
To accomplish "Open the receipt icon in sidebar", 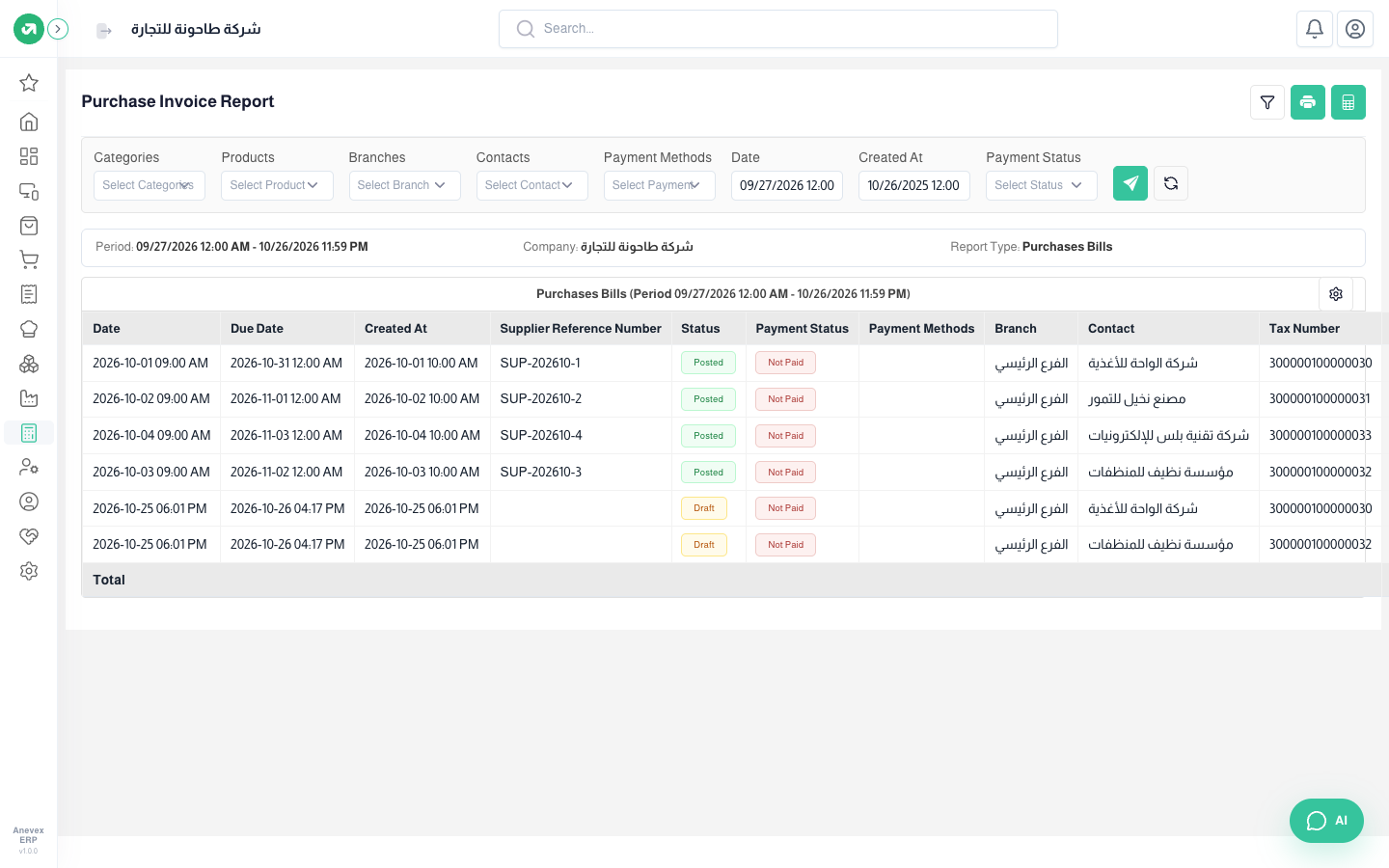I will 29,294.
